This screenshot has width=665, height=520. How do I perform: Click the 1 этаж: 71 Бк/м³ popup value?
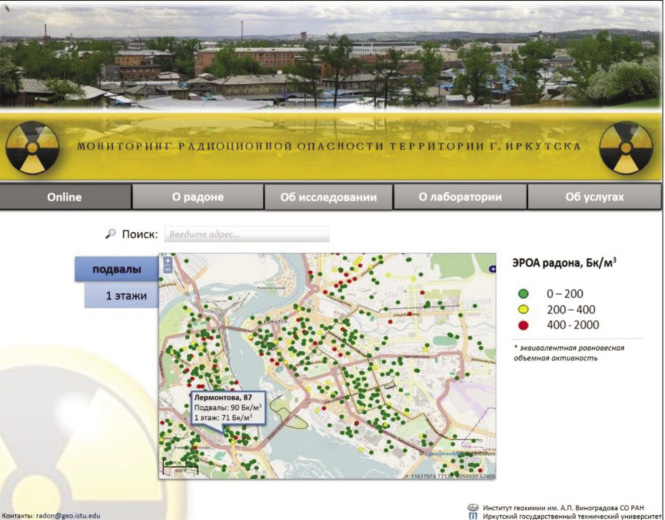(224, 418)
